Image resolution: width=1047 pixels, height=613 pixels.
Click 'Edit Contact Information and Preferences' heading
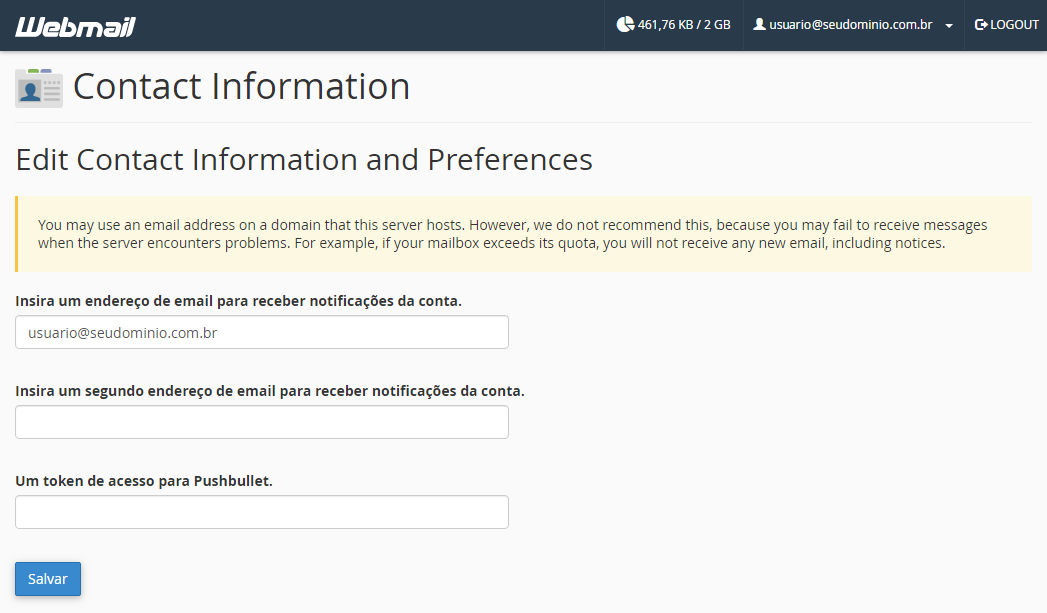click(304, 160)
